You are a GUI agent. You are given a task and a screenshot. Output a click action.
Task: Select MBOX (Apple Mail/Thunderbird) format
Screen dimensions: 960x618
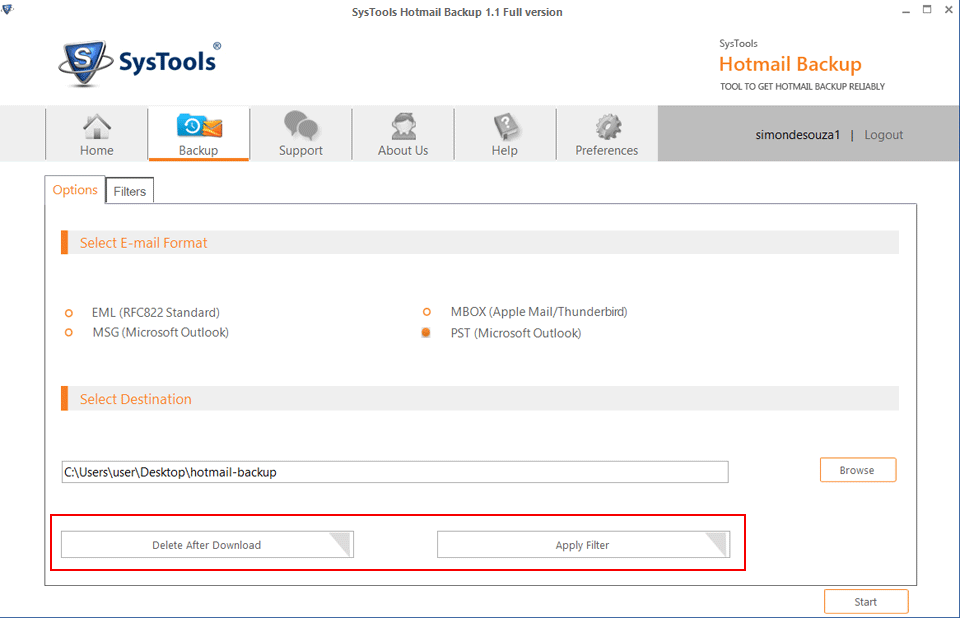[427, 312]
